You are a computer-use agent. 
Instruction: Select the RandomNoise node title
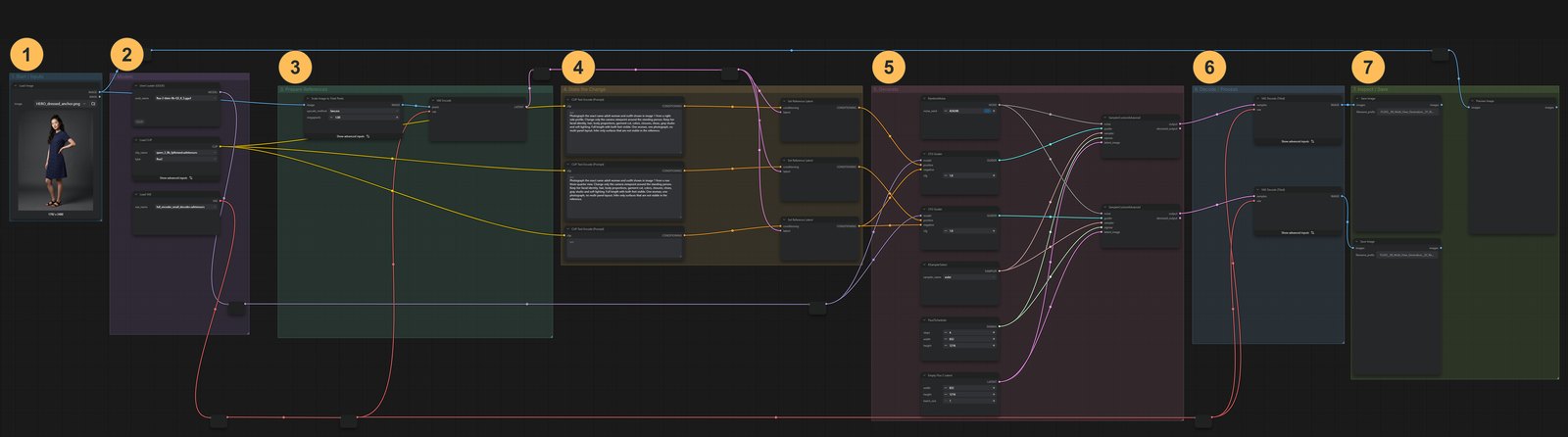click(937, 98)
